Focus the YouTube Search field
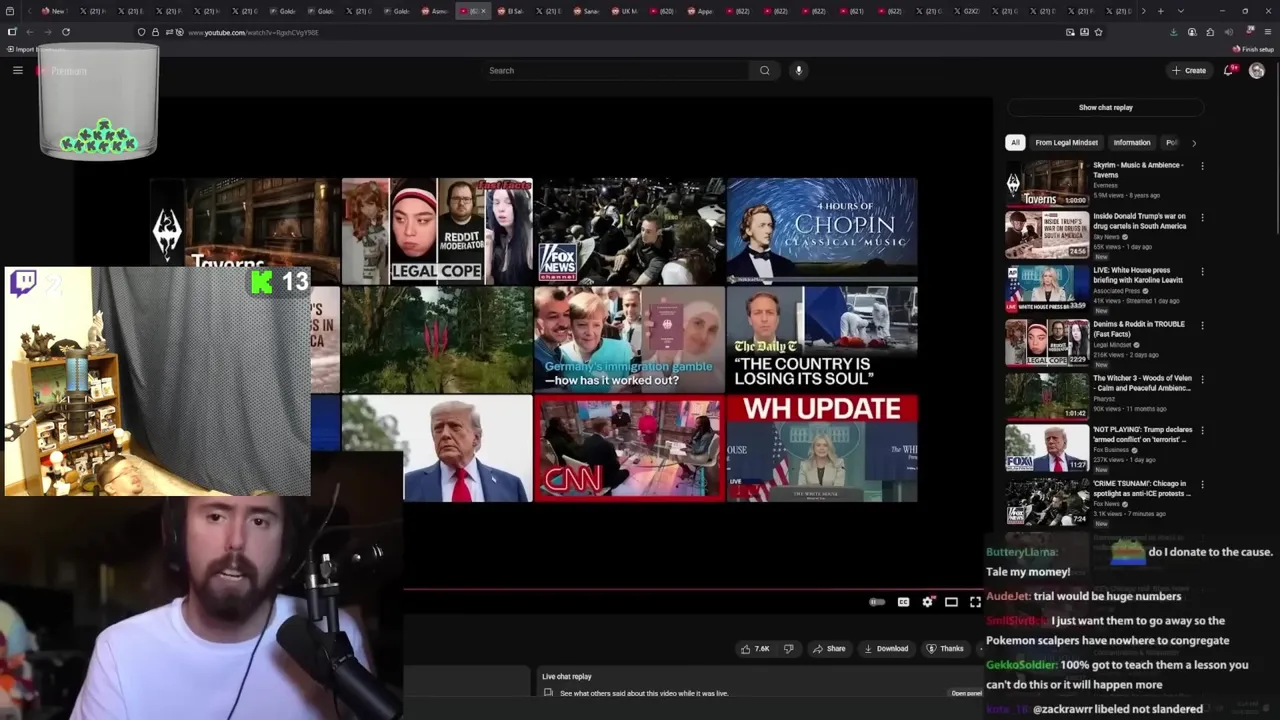Screen dimensions: 1280x720 [x=615, y=70]
